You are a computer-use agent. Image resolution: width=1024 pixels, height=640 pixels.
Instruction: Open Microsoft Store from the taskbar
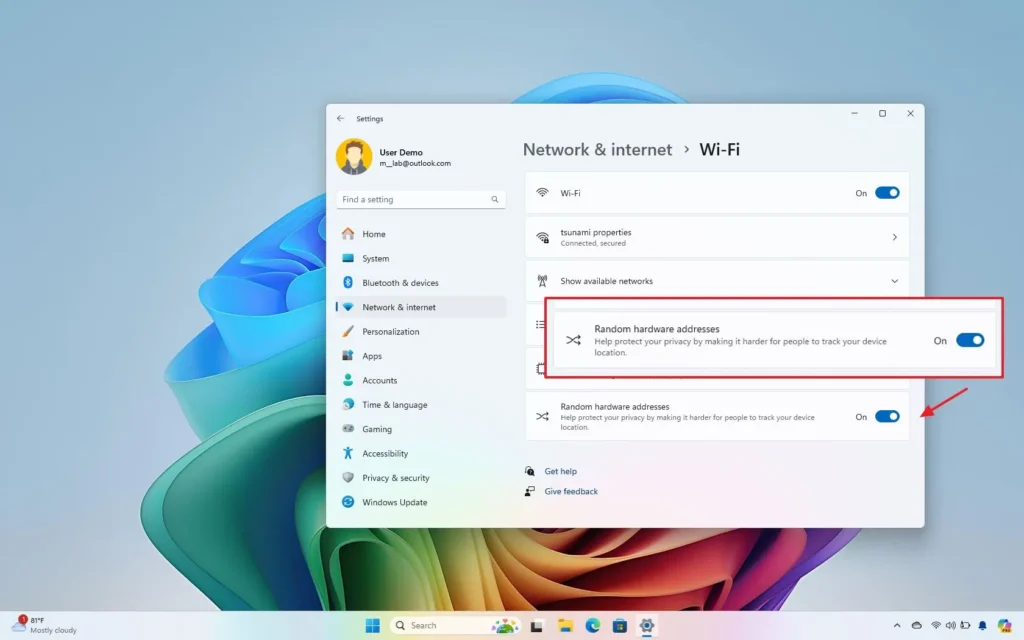[620, 626]
